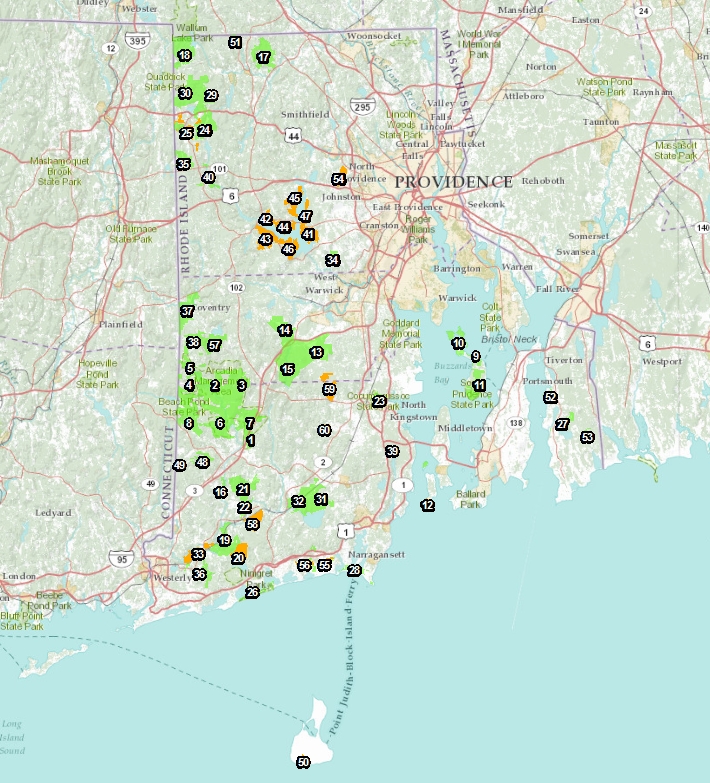
Task: Click marker 30 near Quaddick State Park
Action: pyautogui.click(x=185, y=93)
